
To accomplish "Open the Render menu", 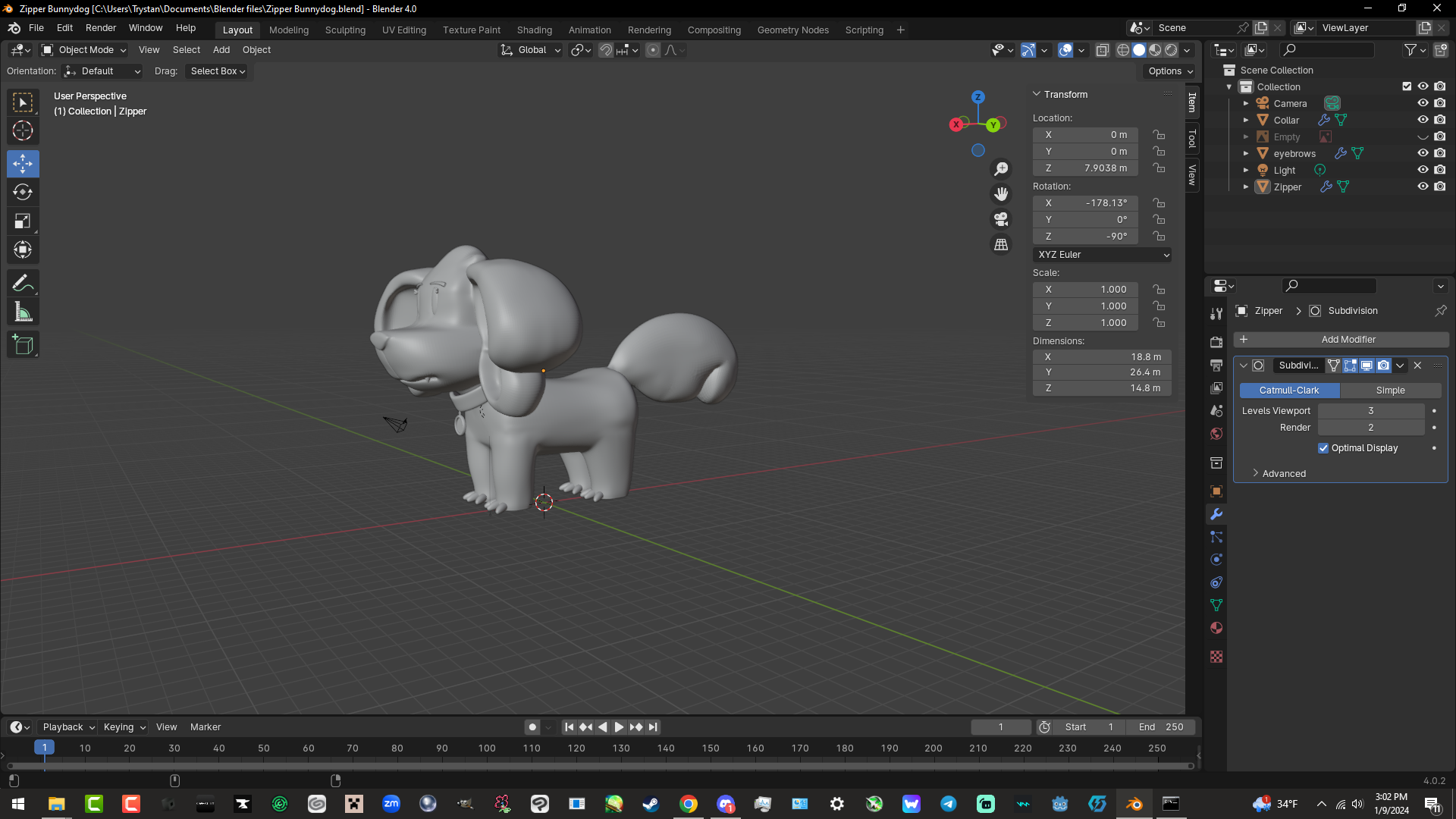I will point(100,28).
